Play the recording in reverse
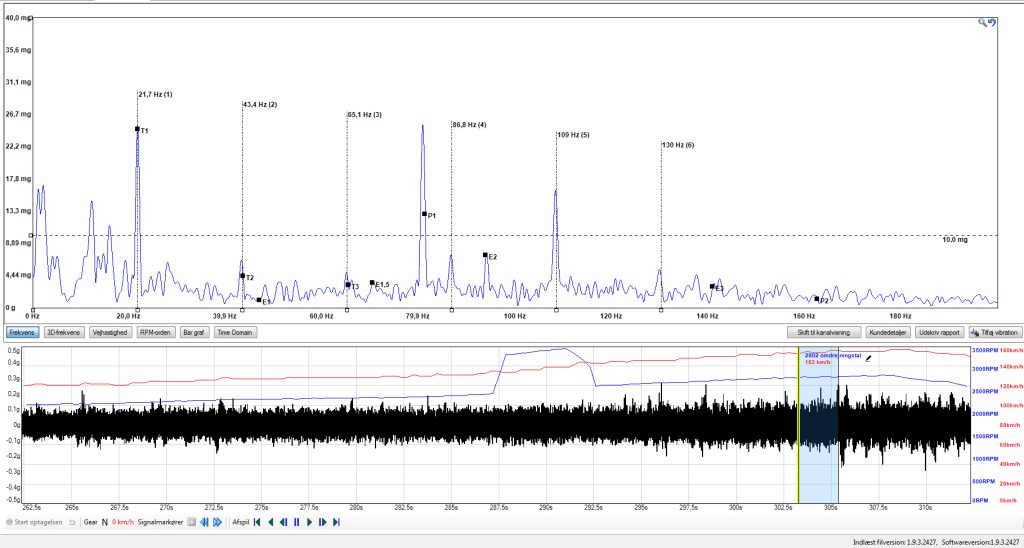The height and width of the screenshot is (548, 1024). tap(271, 523)
